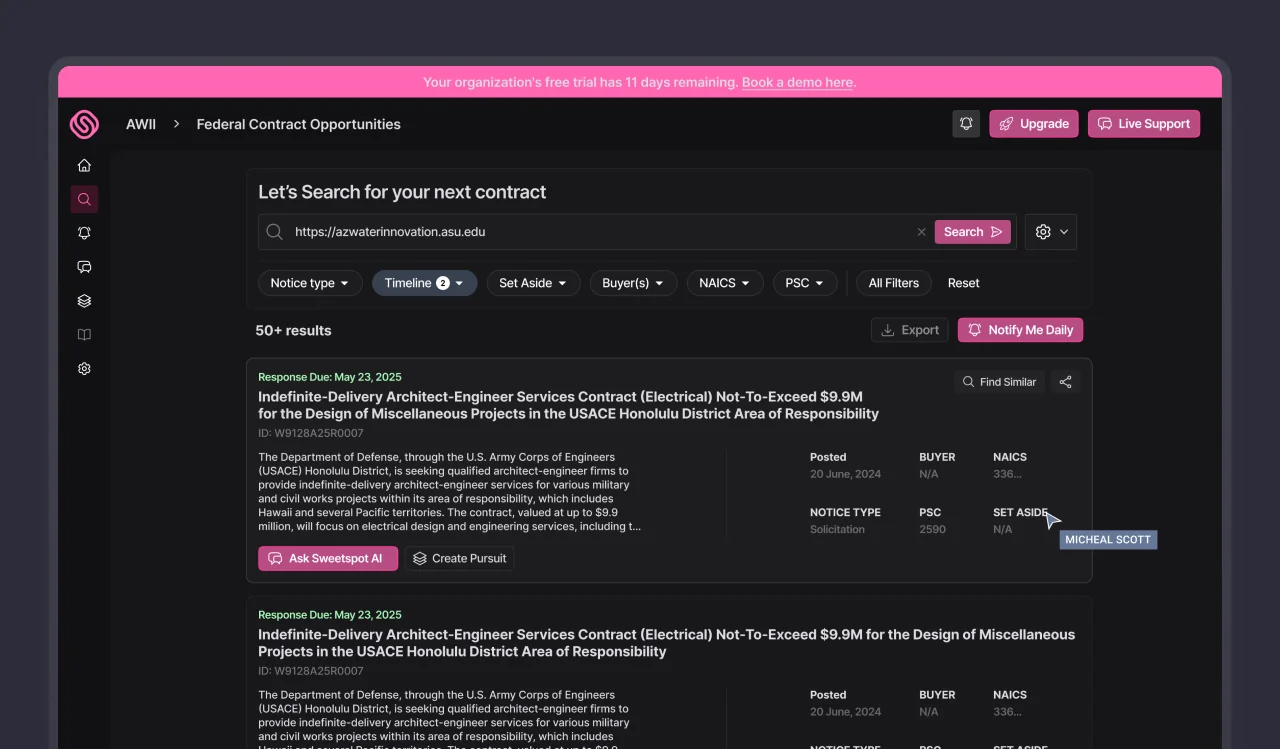
Task: Click the Let's Search heading
Action: (x=402, y=192)
